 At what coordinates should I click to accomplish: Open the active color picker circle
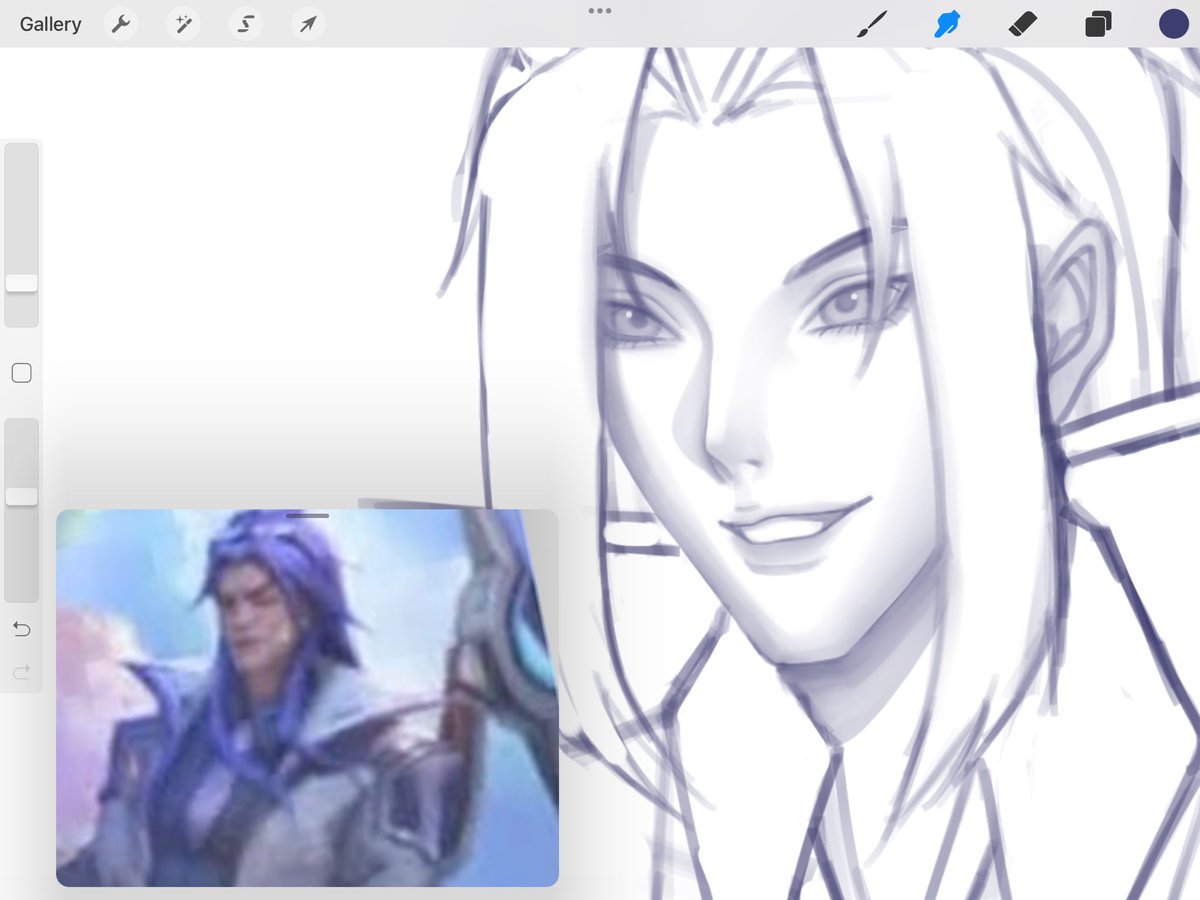(x=1174, y=24)
